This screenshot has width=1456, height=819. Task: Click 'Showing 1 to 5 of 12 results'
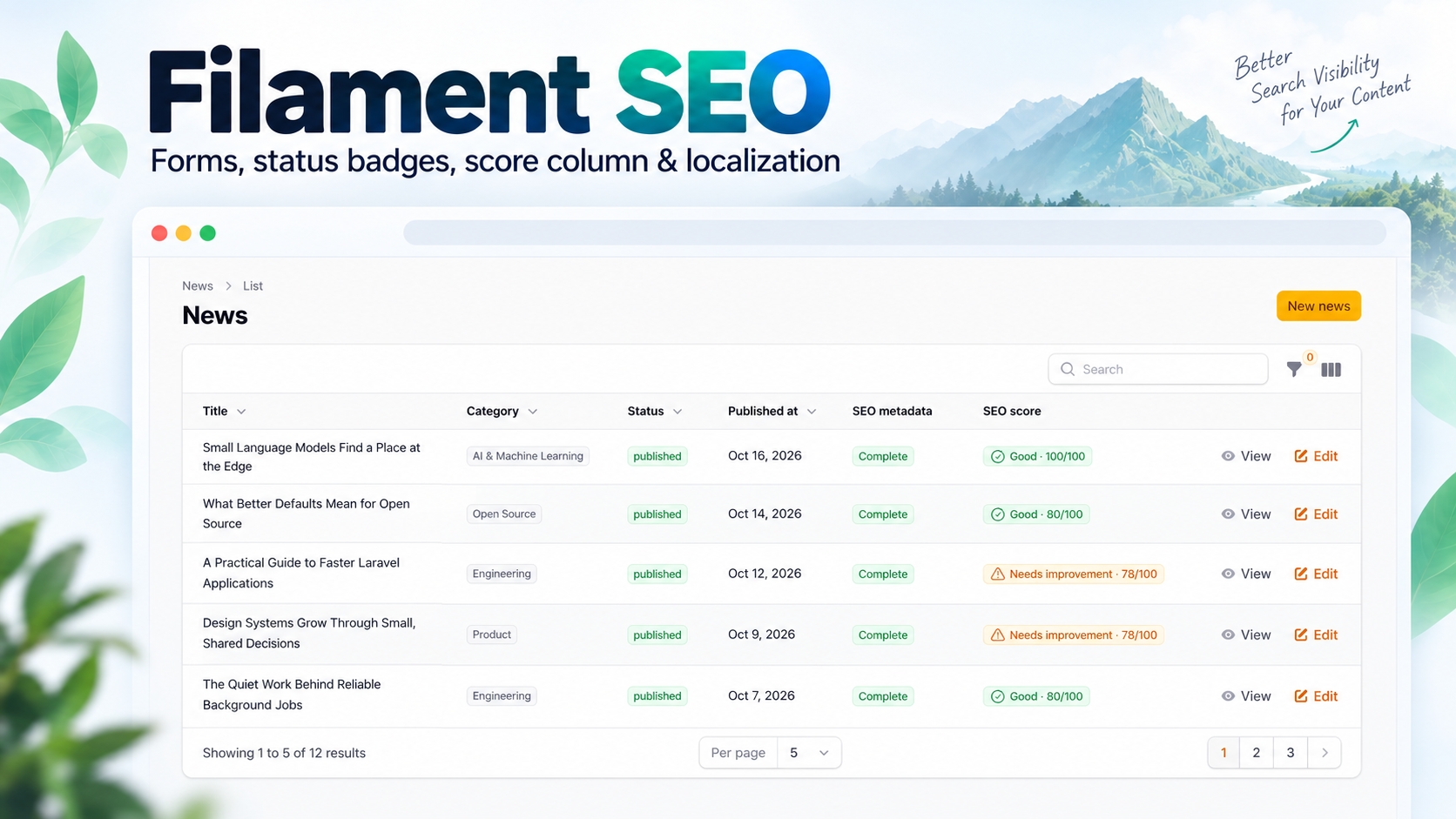[284, 753]
